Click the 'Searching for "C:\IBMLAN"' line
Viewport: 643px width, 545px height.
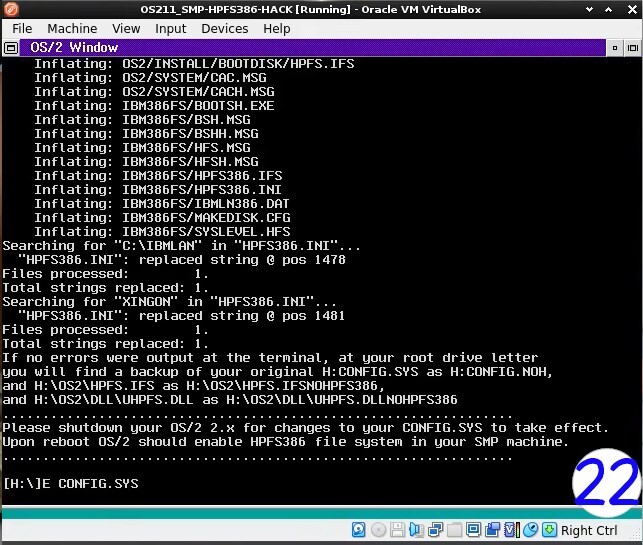(182, 246)
